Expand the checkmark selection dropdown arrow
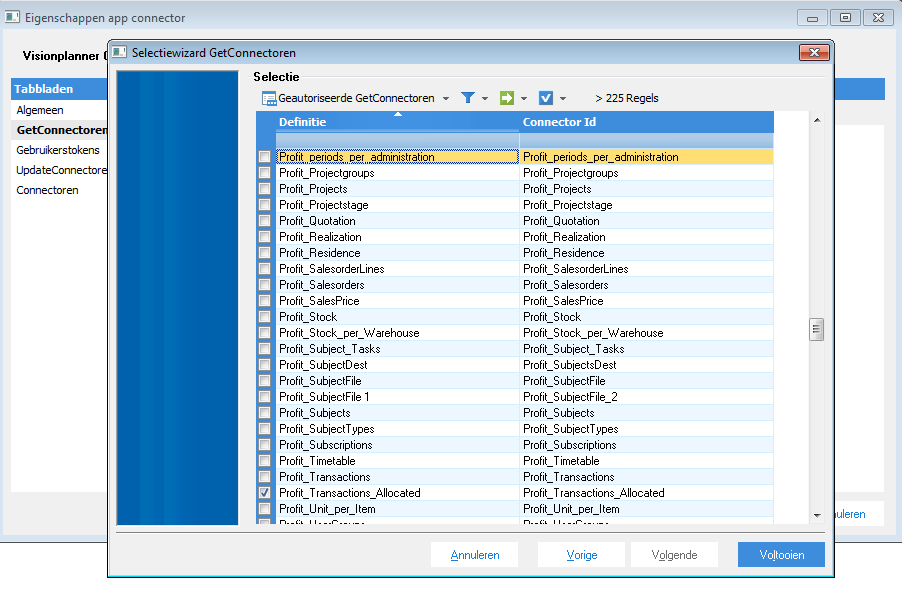The image size is (902, 591). pos(563,98)
